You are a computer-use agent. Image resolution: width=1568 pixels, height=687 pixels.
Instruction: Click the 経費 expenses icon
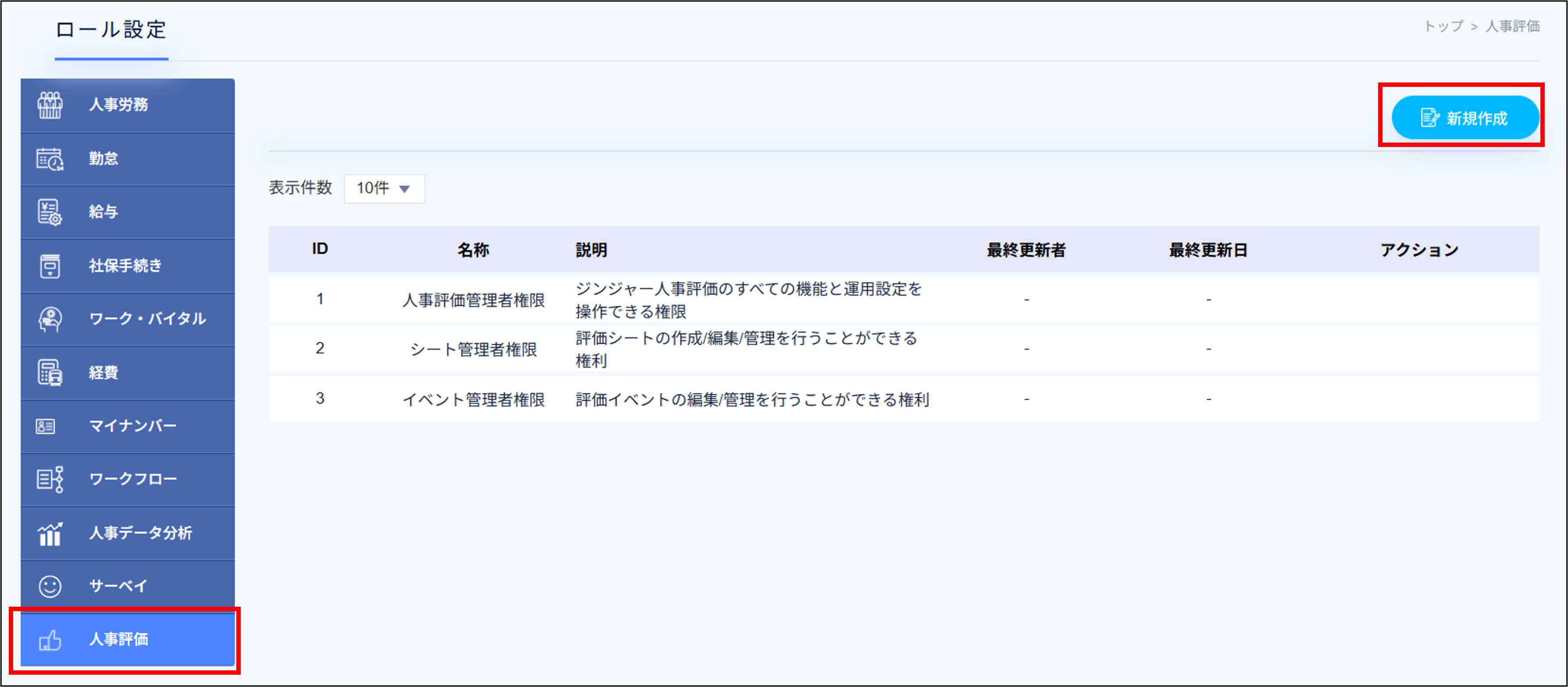pos(49,373)
